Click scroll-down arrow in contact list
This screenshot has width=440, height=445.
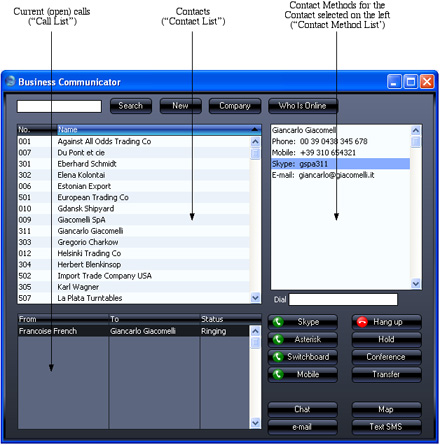click(x=255, y=298)
